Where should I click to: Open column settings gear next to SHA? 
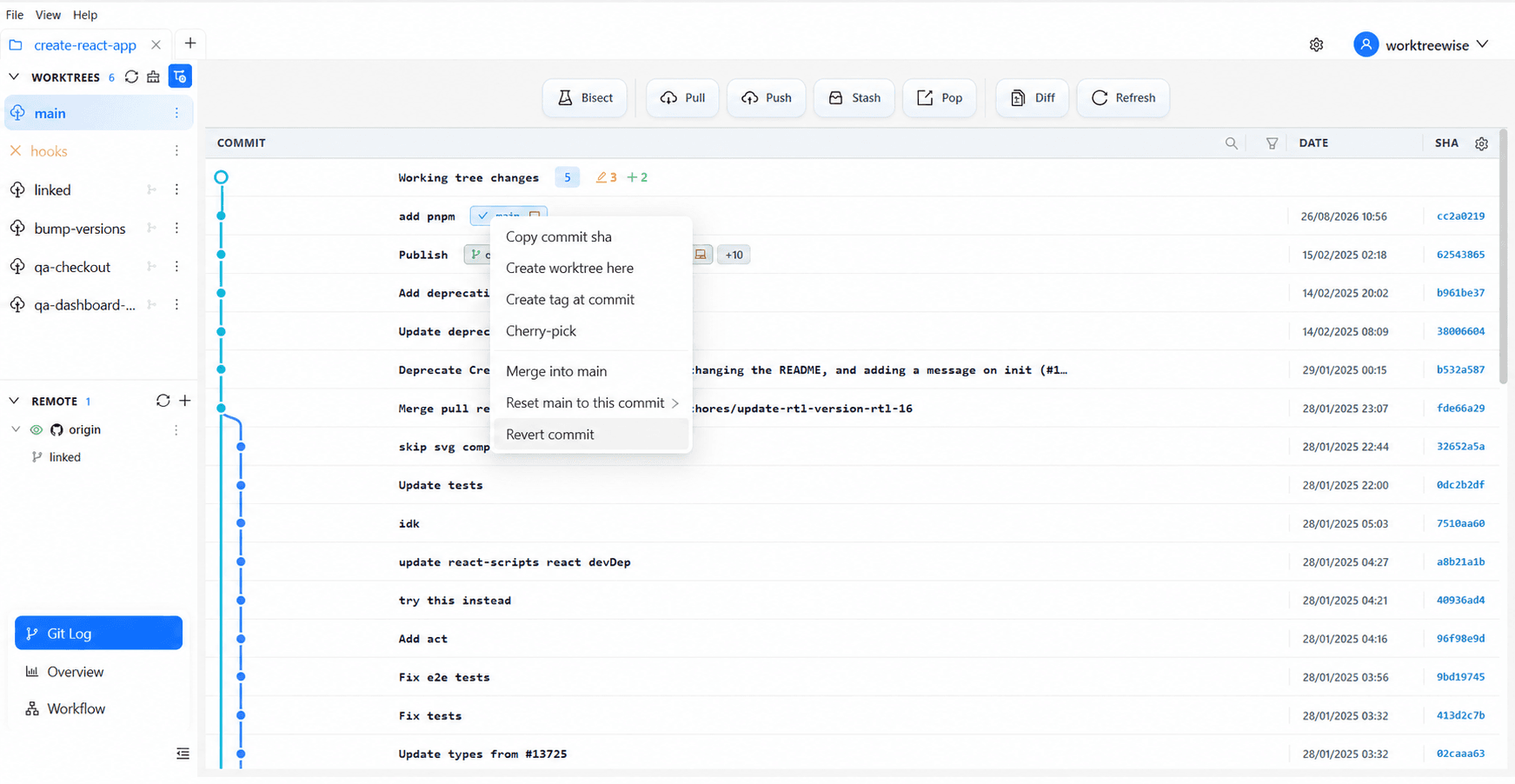pos(1481,143)
